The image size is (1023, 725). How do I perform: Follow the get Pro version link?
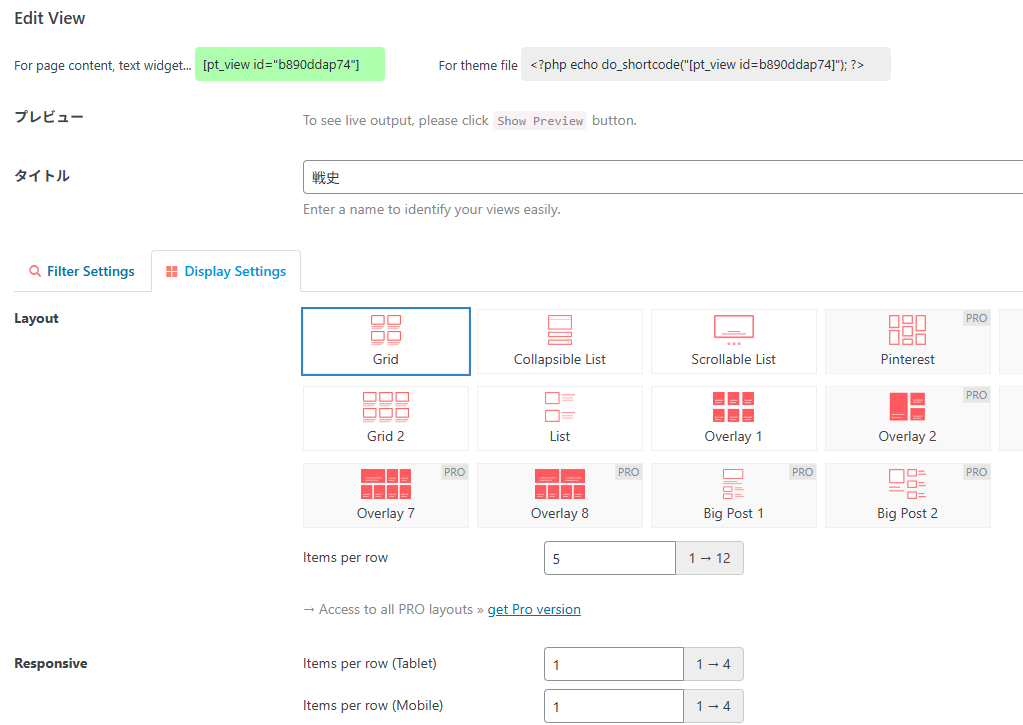[x=534, y=609]
